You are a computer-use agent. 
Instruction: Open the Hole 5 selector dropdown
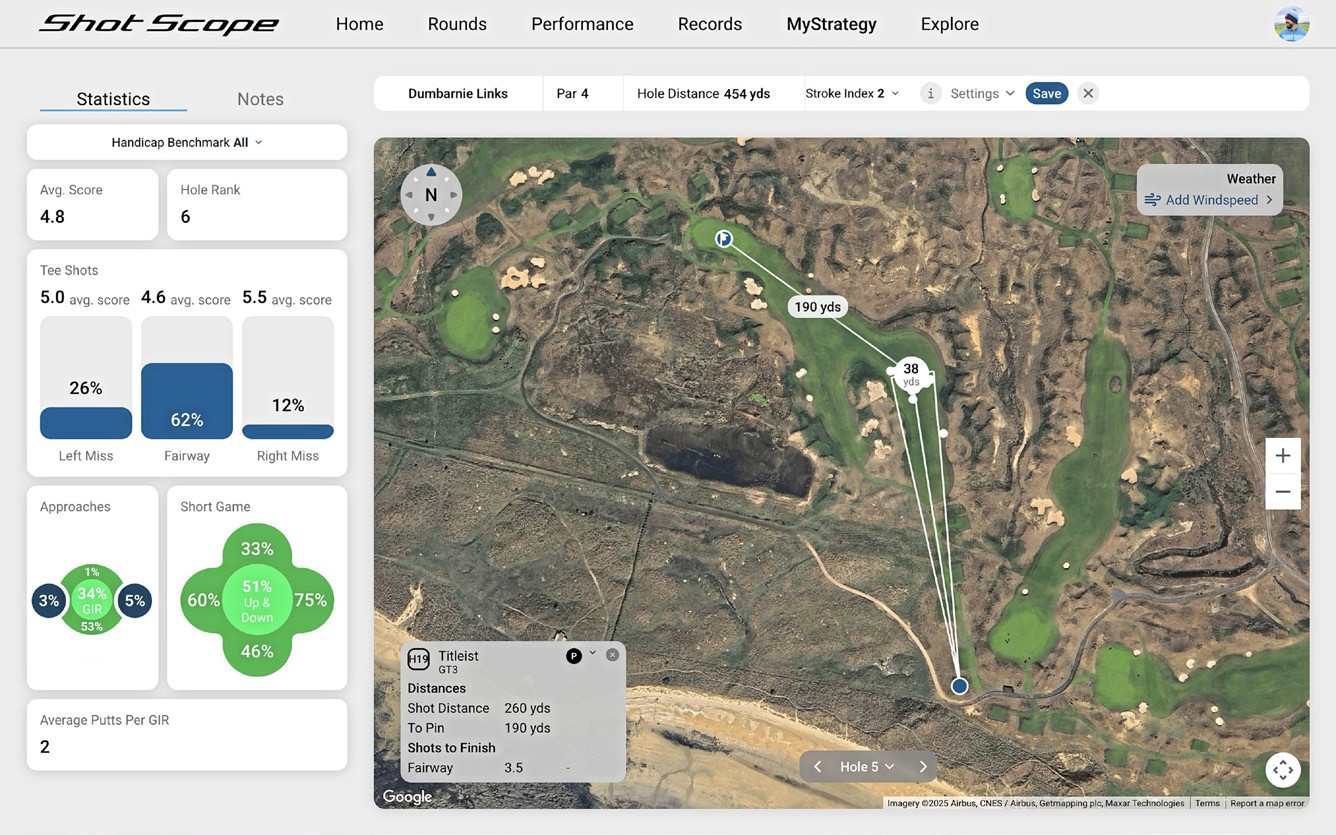tap(866, 767)
